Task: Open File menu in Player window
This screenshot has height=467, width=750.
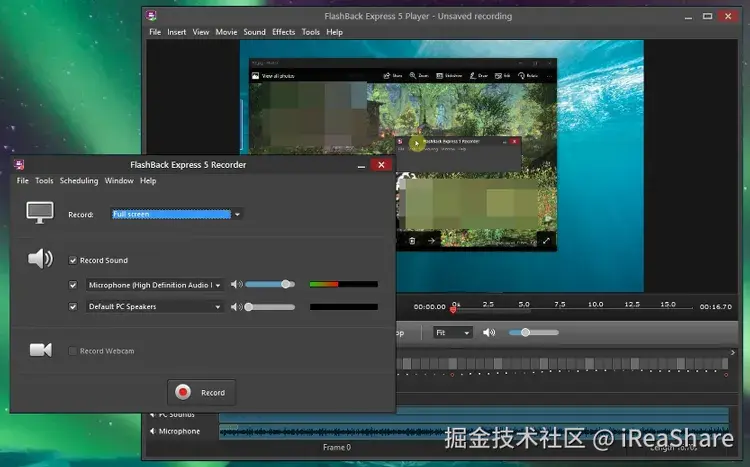Action: [155, 32]
